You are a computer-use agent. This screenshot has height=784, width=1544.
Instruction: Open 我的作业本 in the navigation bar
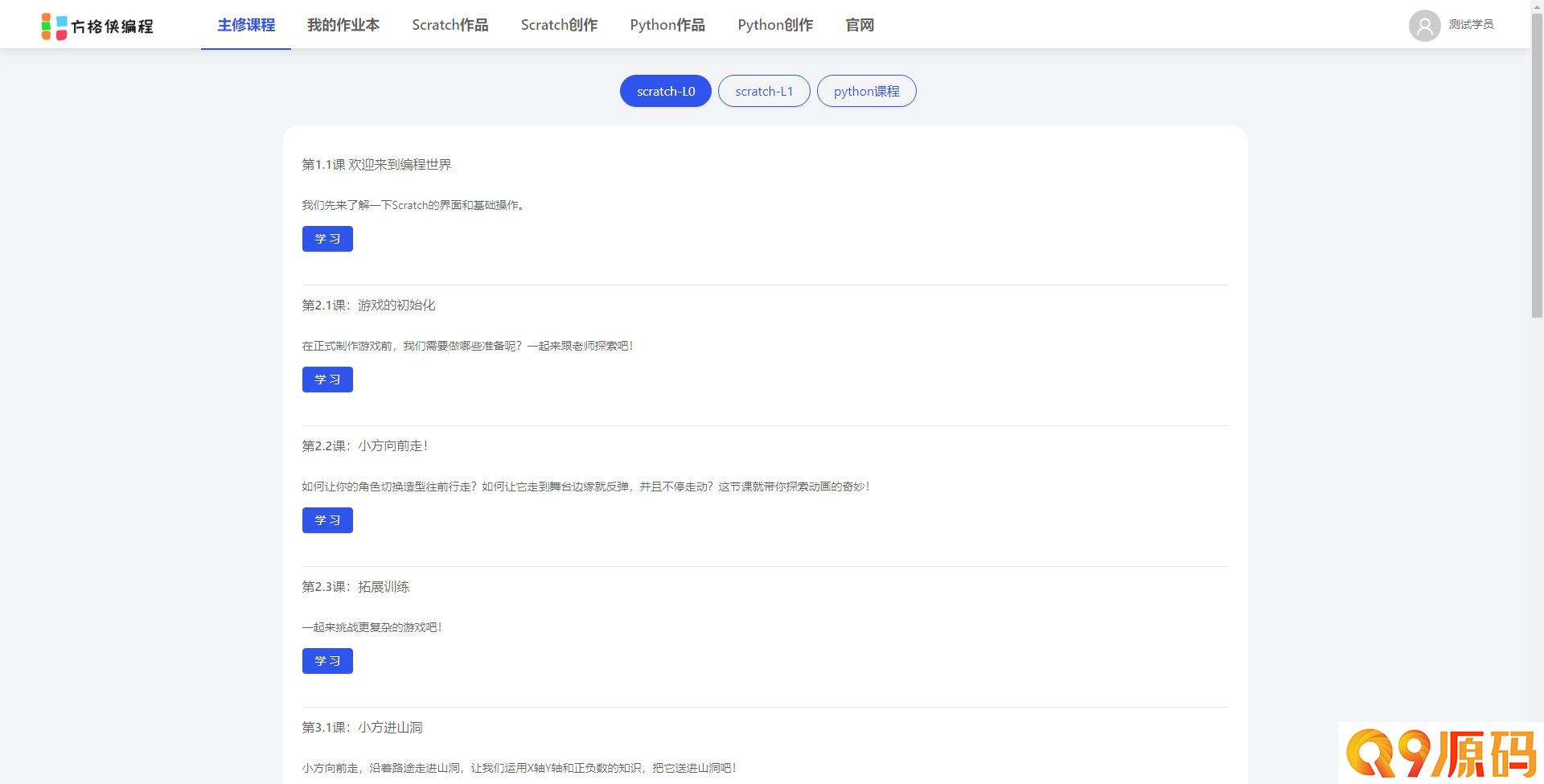(343, 25)
